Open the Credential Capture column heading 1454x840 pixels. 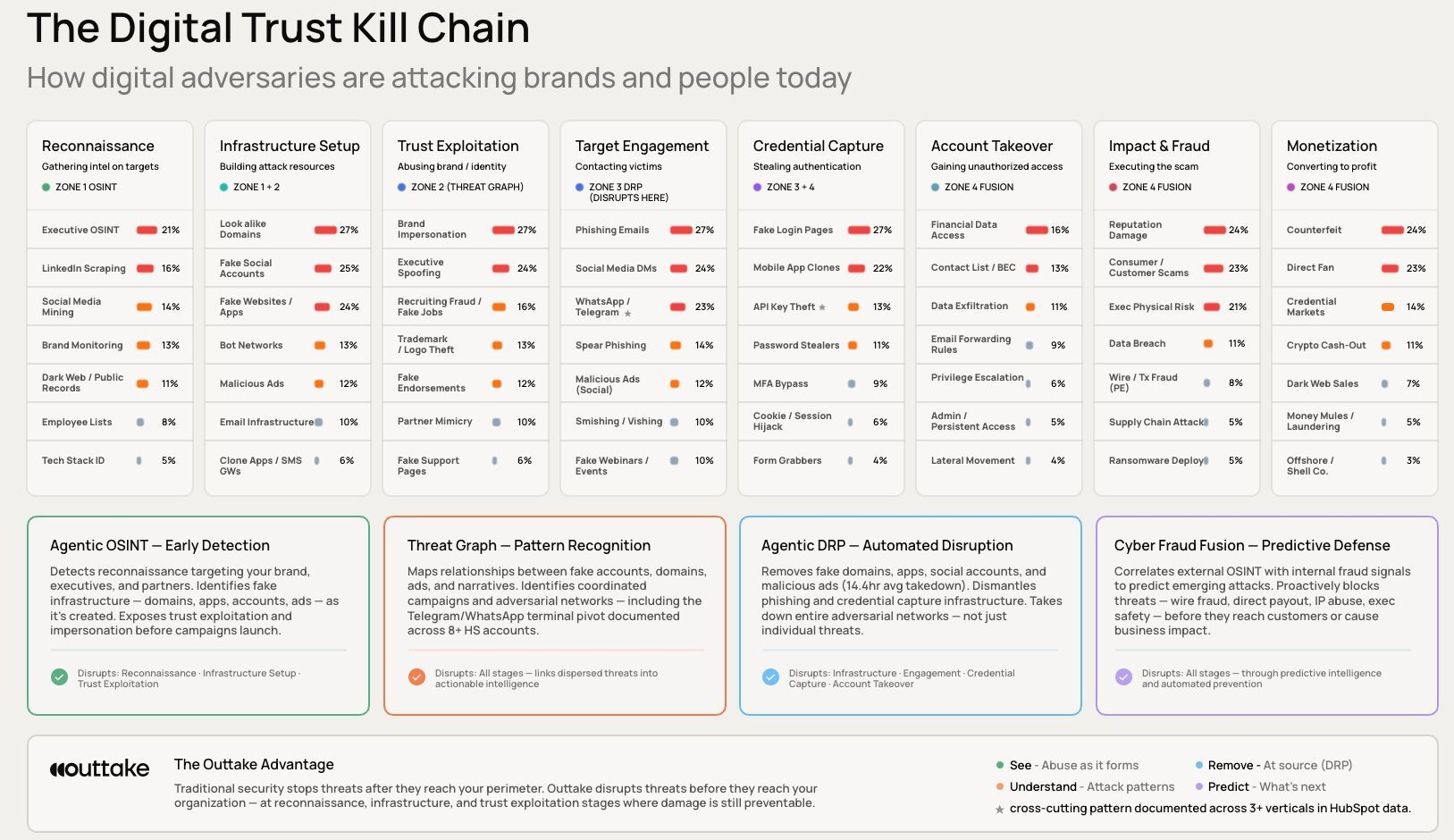(818, 146)
